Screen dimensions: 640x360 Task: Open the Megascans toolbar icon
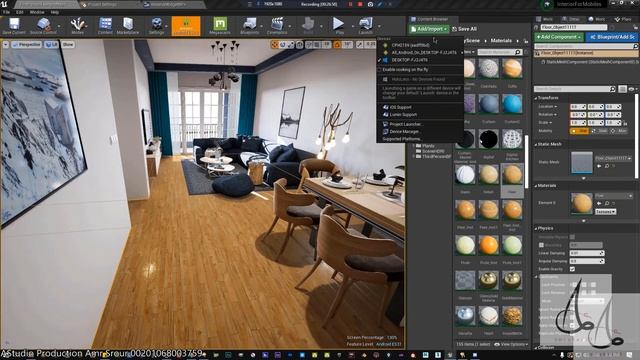coord(220,26)
